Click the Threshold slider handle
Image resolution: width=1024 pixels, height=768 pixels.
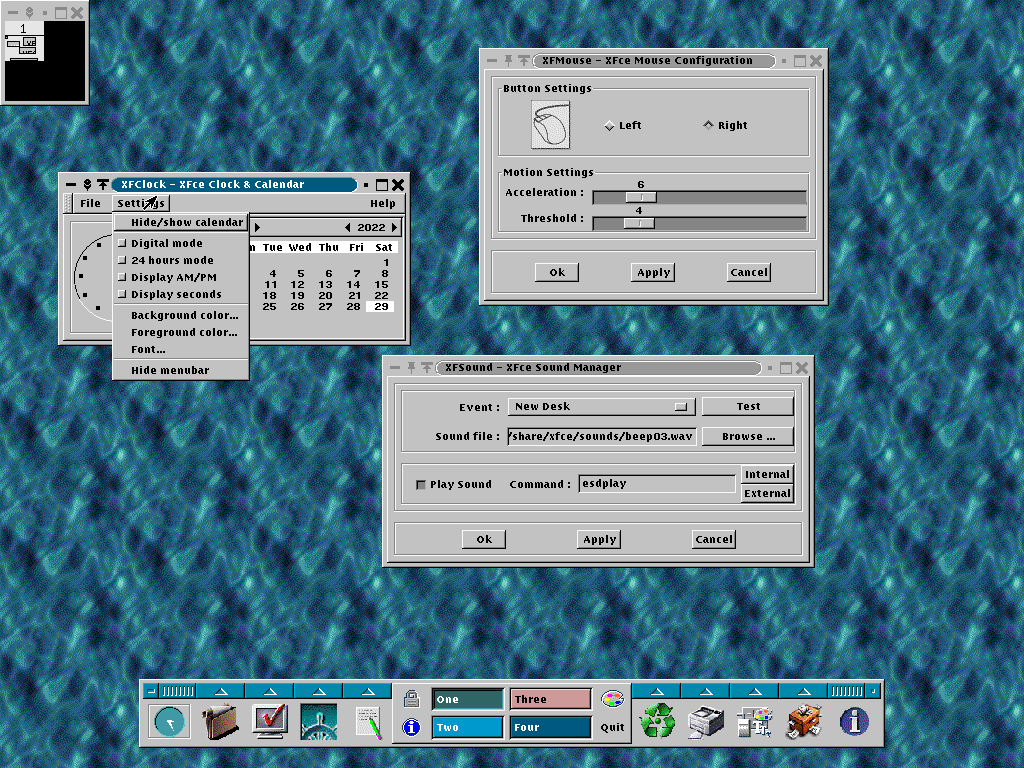point(639,223)
